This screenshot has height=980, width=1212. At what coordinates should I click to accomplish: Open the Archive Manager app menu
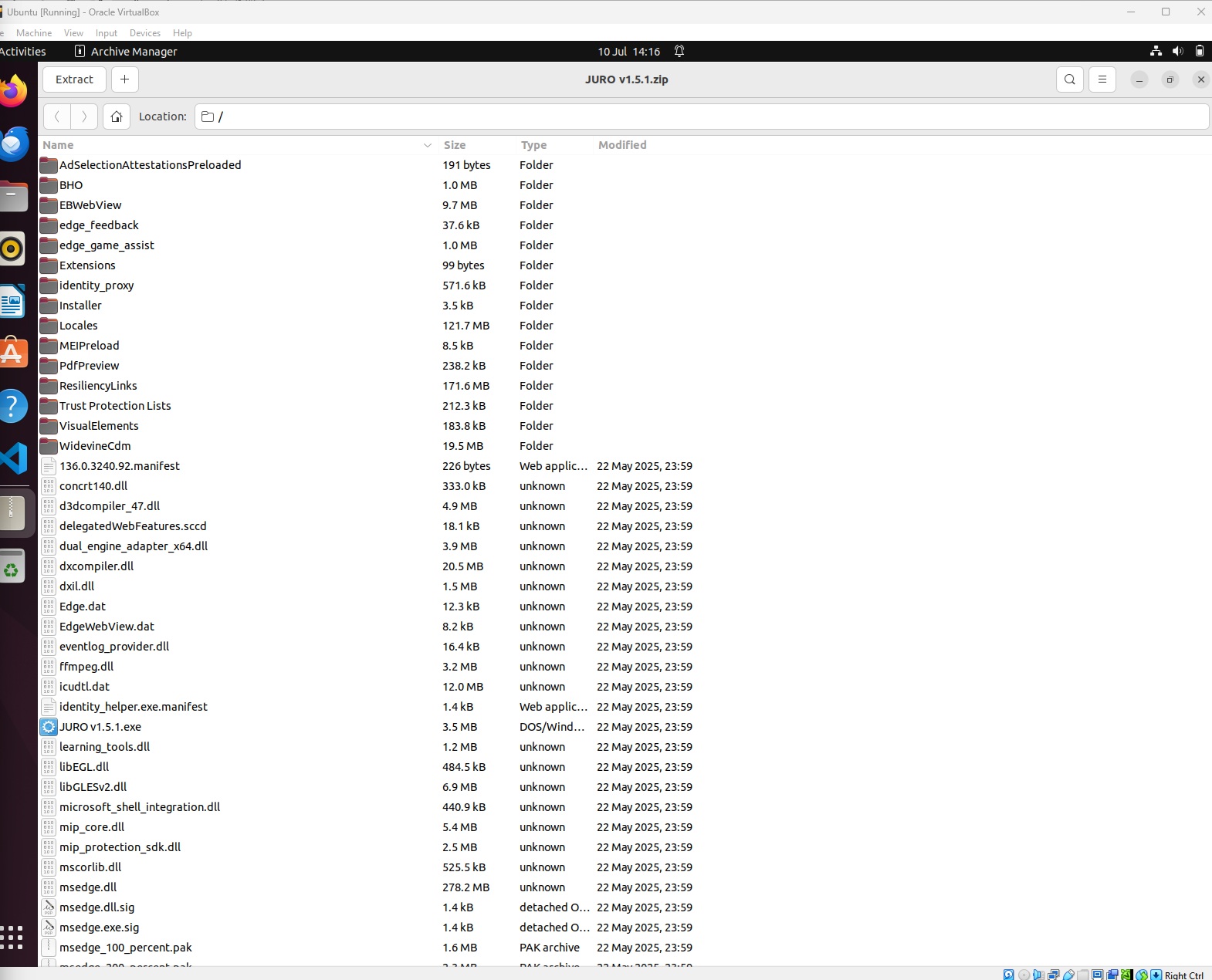[x=126, y=52]
